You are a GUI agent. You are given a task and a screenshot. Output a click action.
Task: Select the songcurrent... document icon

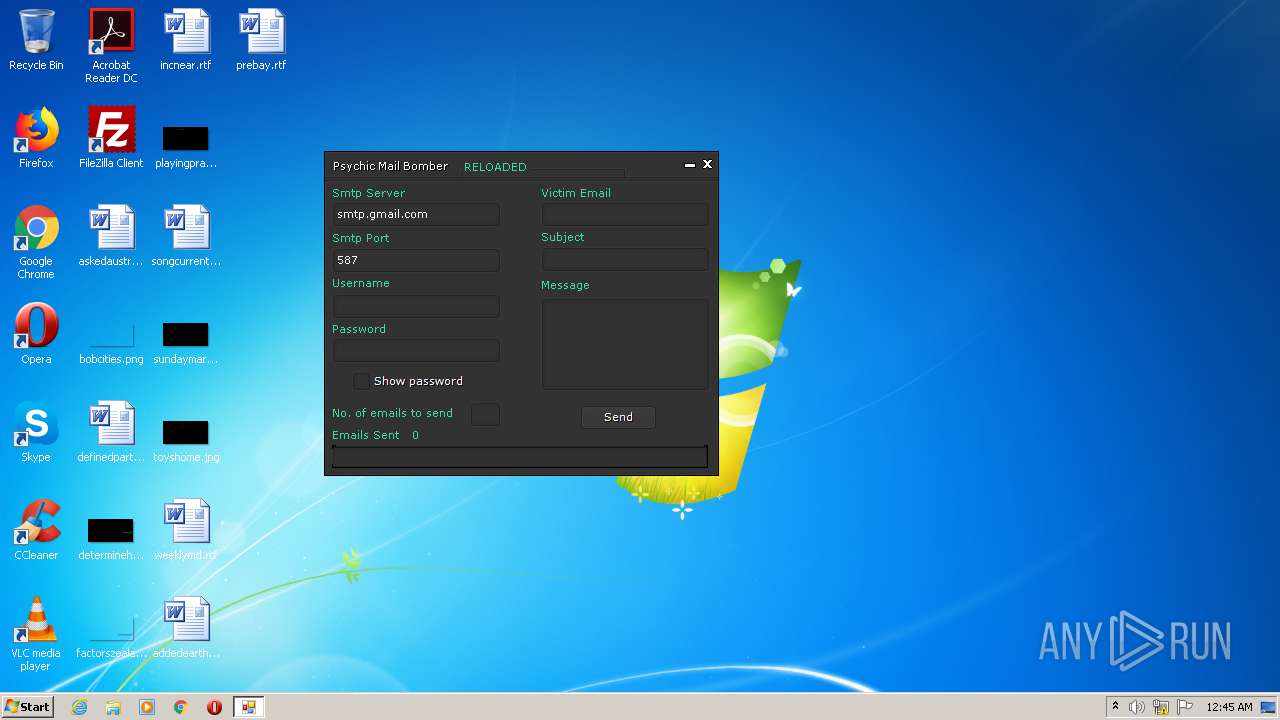tap(186, 237)
